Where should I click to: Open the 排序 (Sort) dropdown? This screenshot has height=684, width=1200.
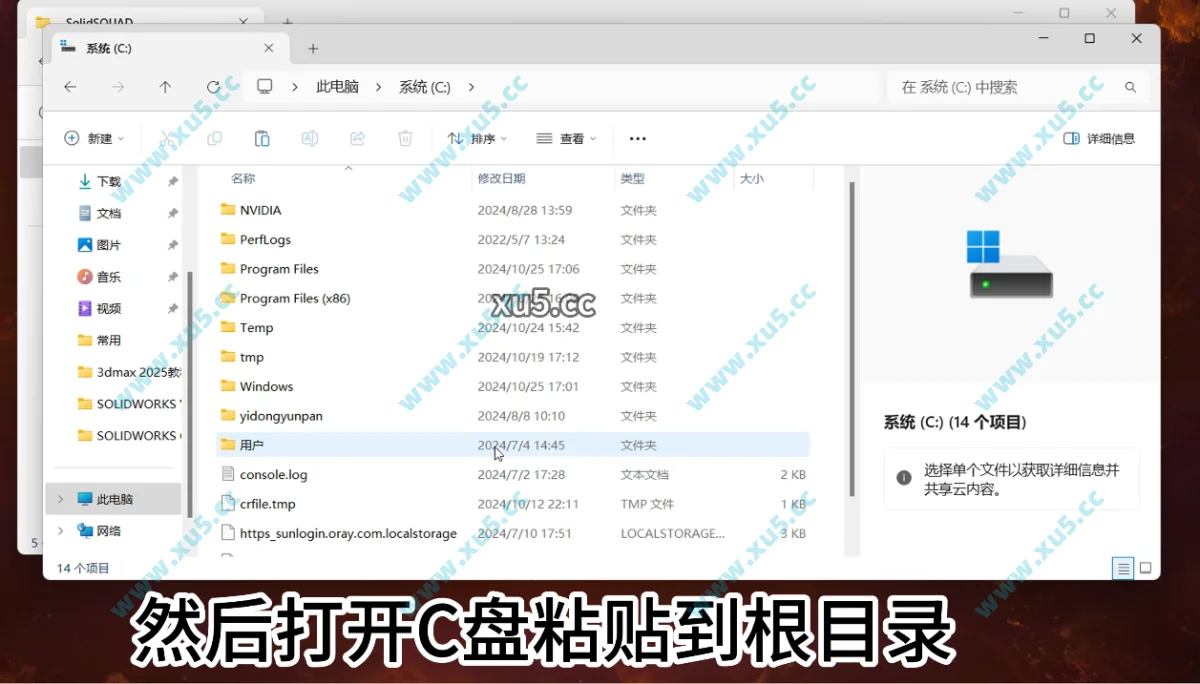pyautogui.click(x=478, y=138)
